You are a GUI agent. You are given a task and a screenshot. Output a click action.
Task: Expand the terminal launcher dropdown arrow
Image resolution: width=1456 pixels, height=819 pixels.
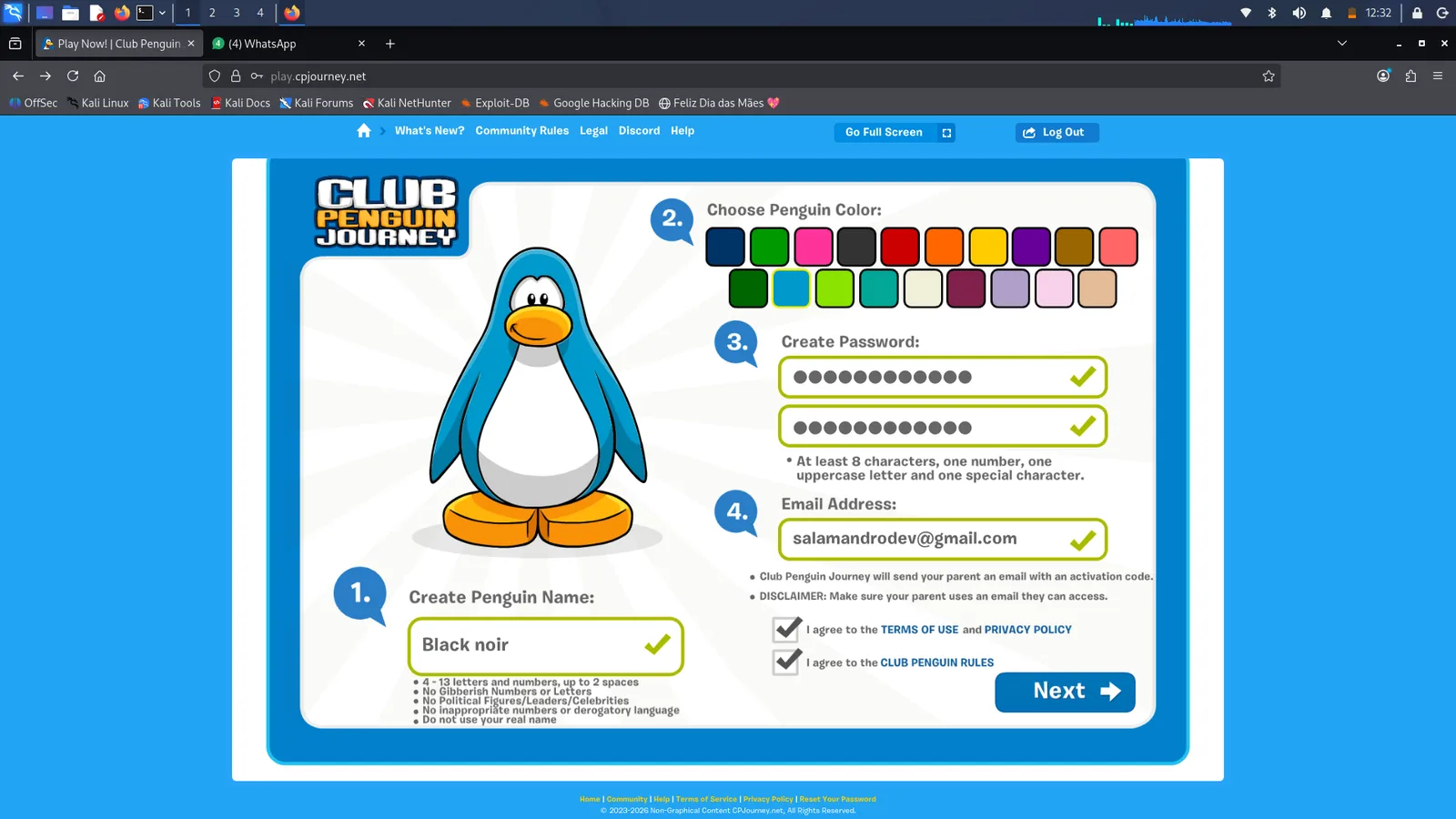point(162,13)
